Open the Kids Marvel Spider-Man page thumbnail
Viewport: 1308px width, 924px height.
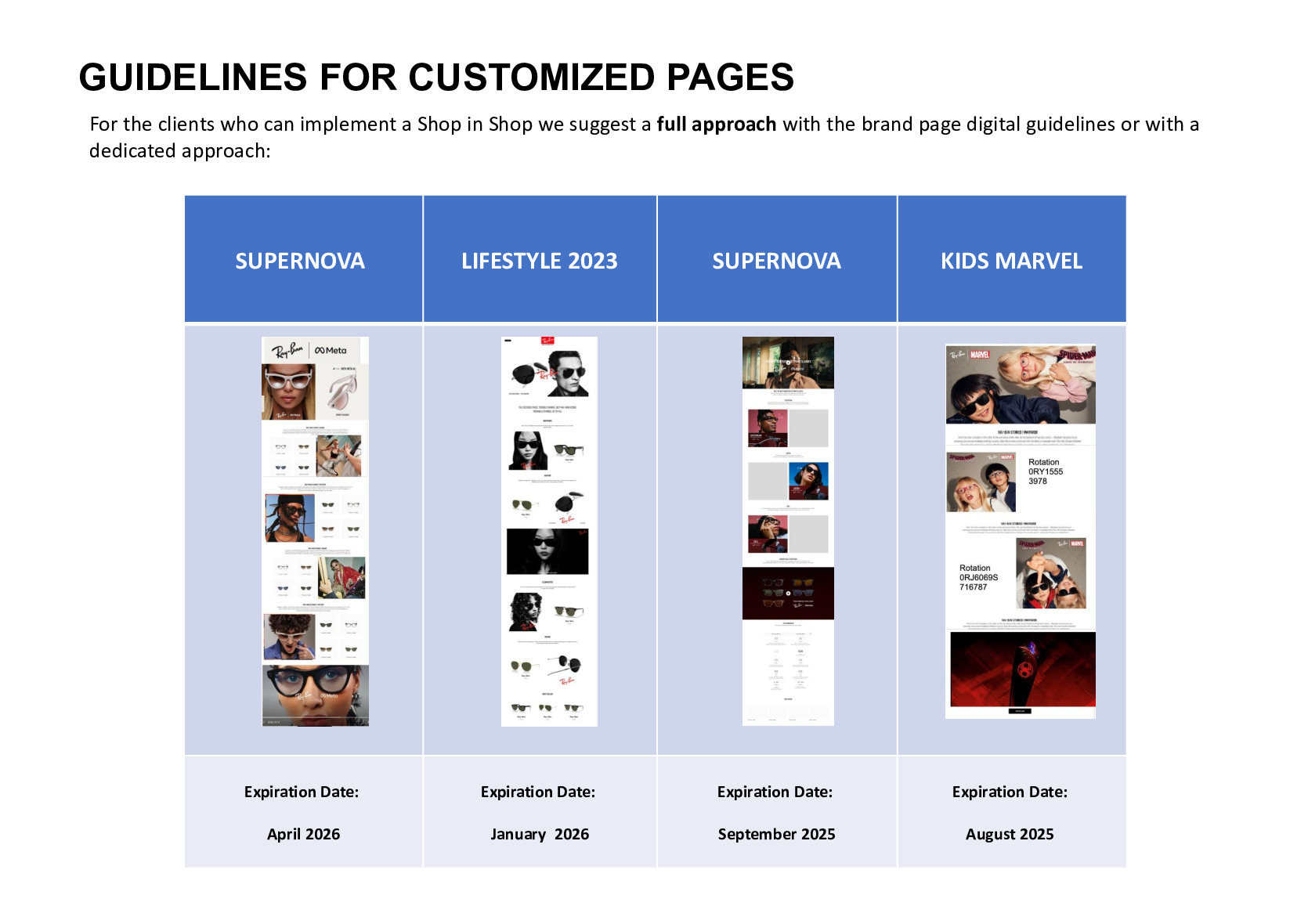click(x=1021, y=532)
